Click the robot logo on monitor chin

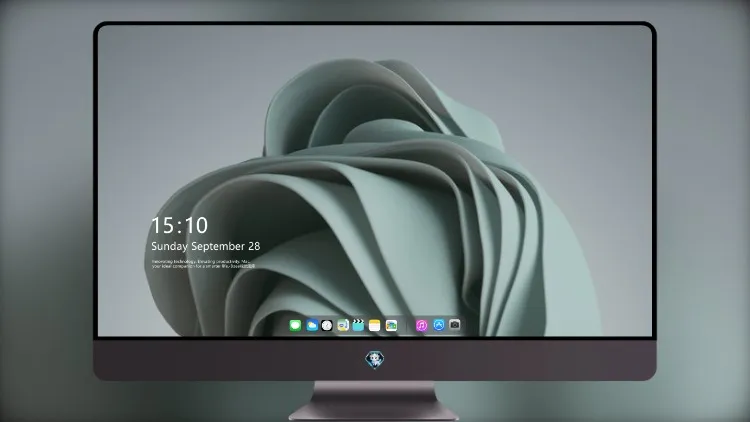(x=375, y=360)
